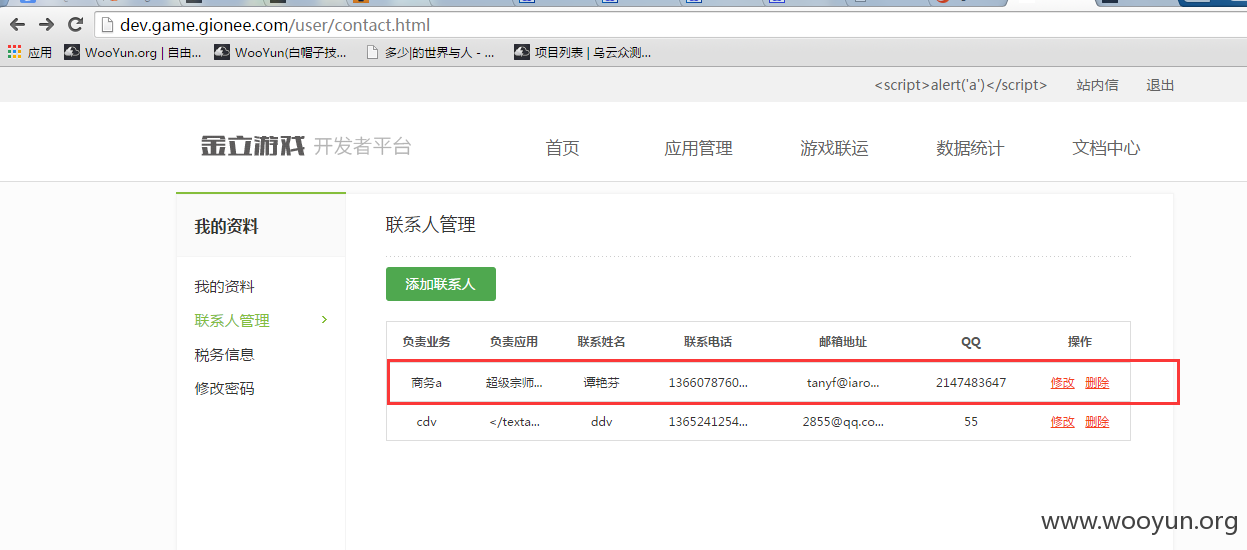Click the 负责业务 column header
The width and height of the screenshot is (1247, 550).
[426, 342]
